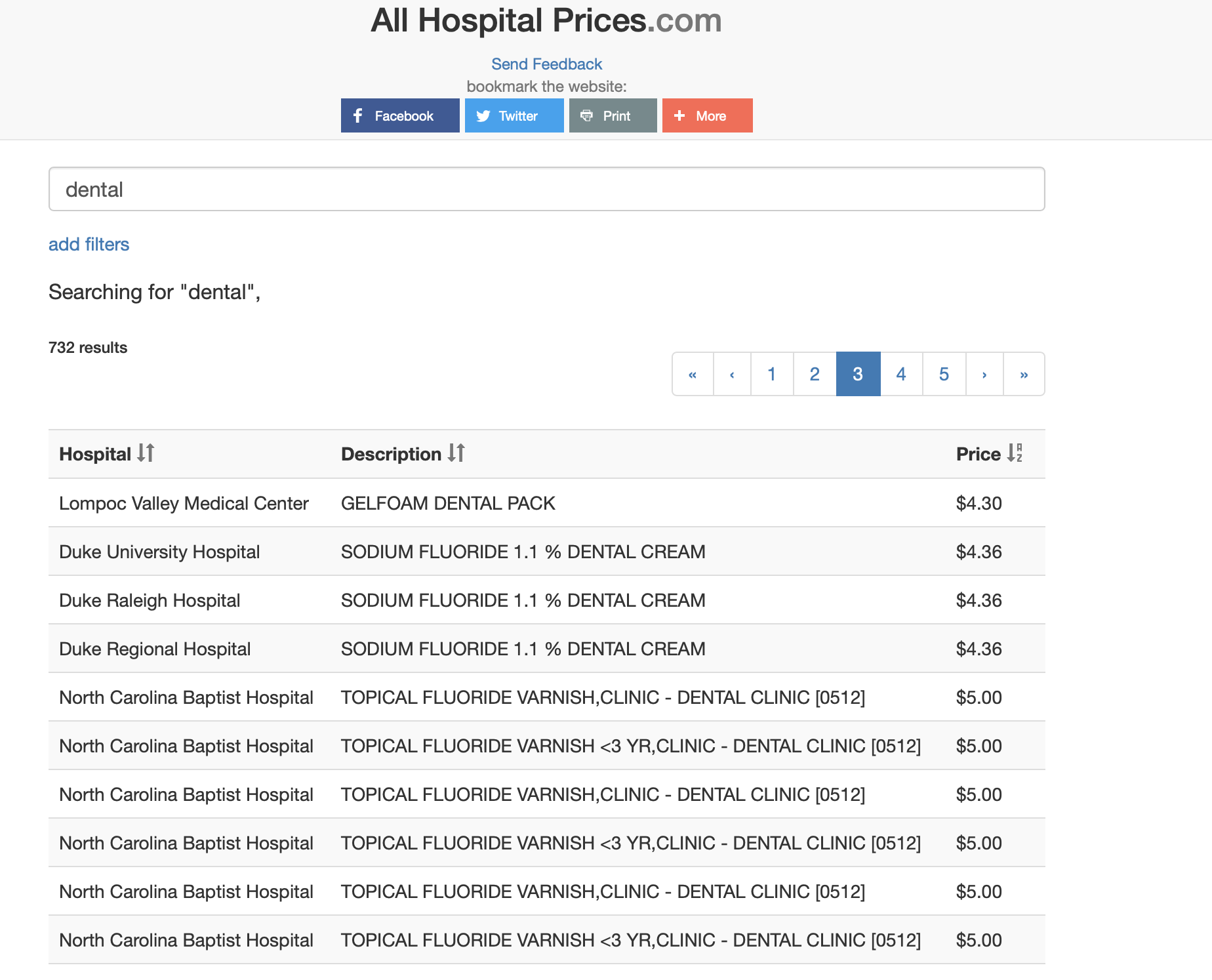Switch to results page 5
Viewport: 1212px width, 980px height.
[x=944, y=374]
